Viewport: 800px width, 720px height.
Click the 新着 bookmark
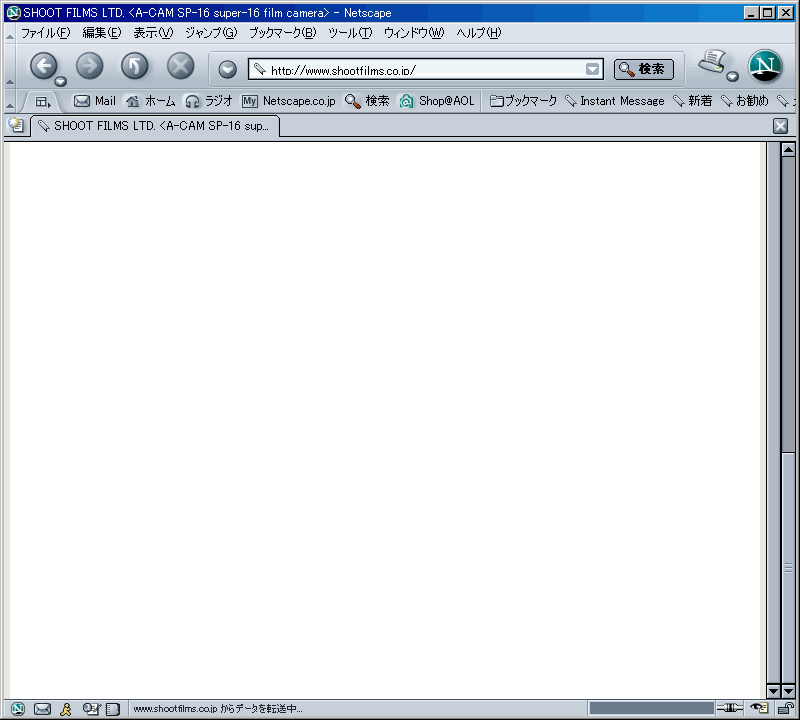pyautogui.click(x=692, y=101)
